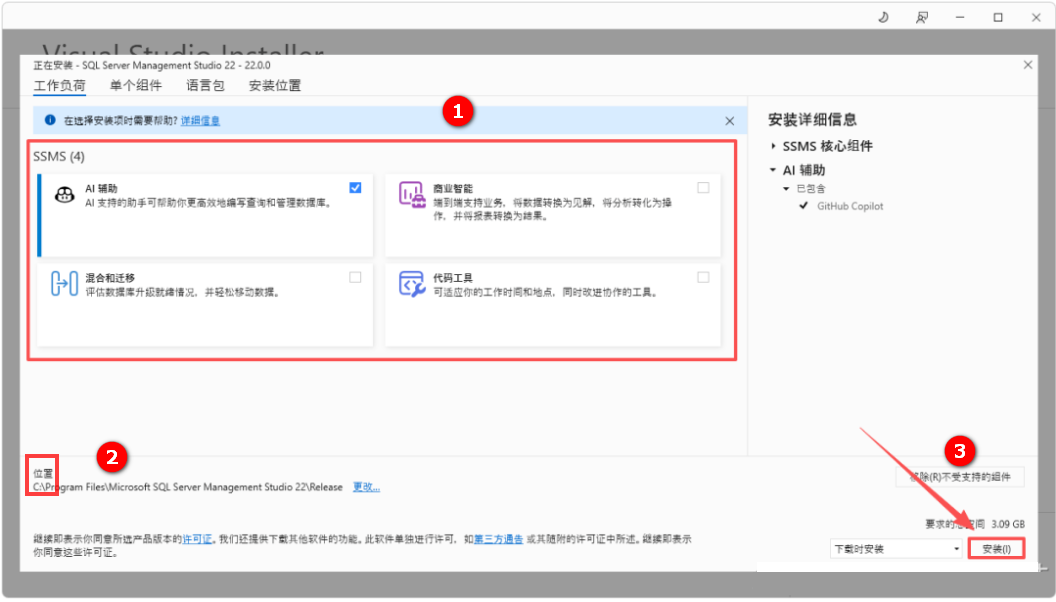Click the 3.09 GB space value
The width and height of the screenshot is (1056, 602).
[1008, 524]
